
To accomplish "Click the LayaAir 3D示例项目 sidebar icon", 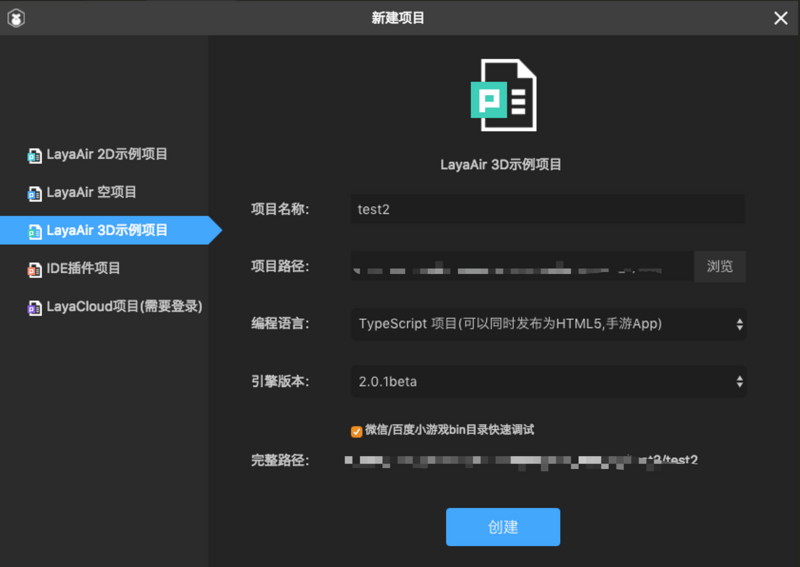I will [x=35, y=231].
